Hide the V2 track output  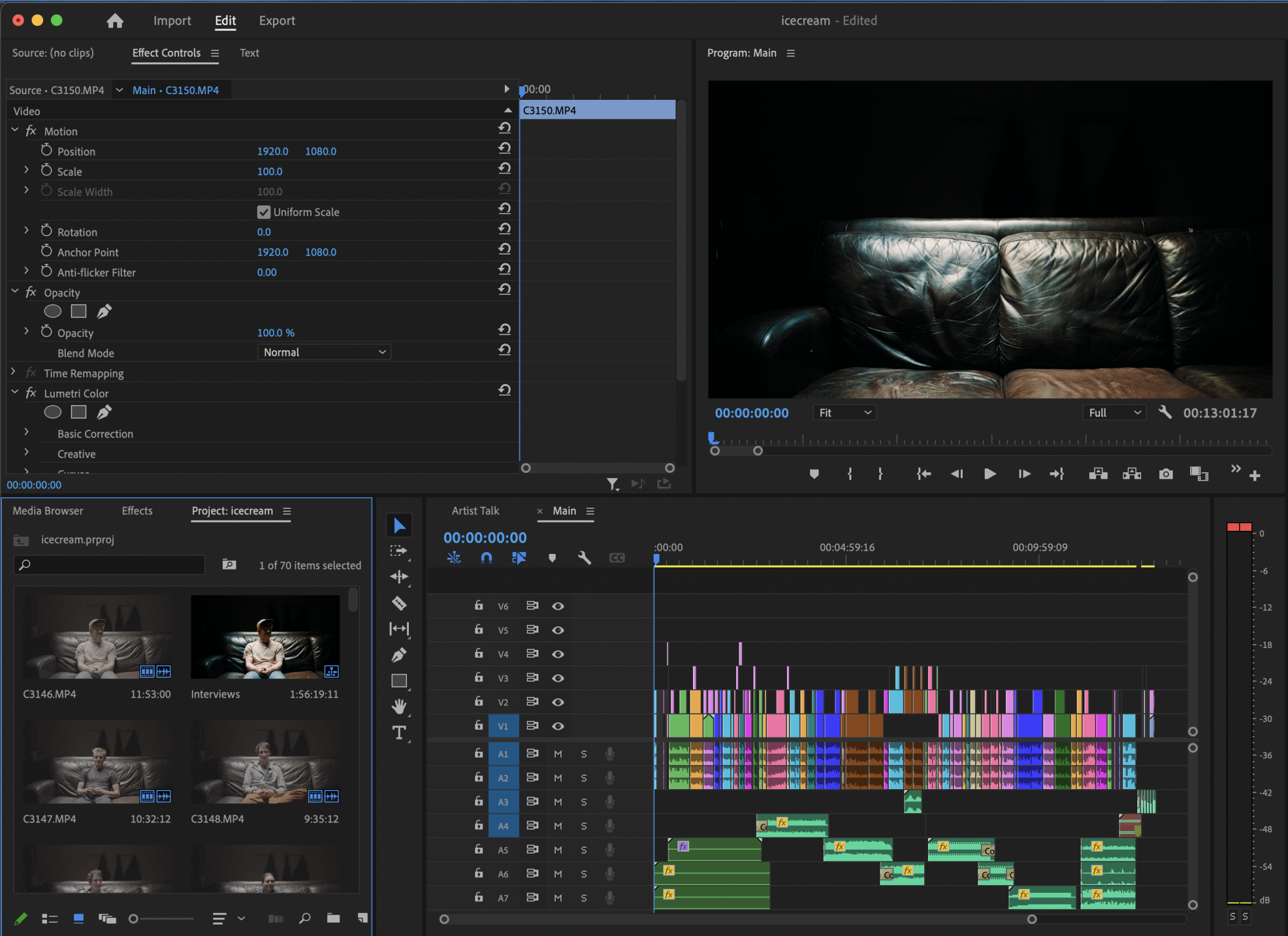(558, 702)
